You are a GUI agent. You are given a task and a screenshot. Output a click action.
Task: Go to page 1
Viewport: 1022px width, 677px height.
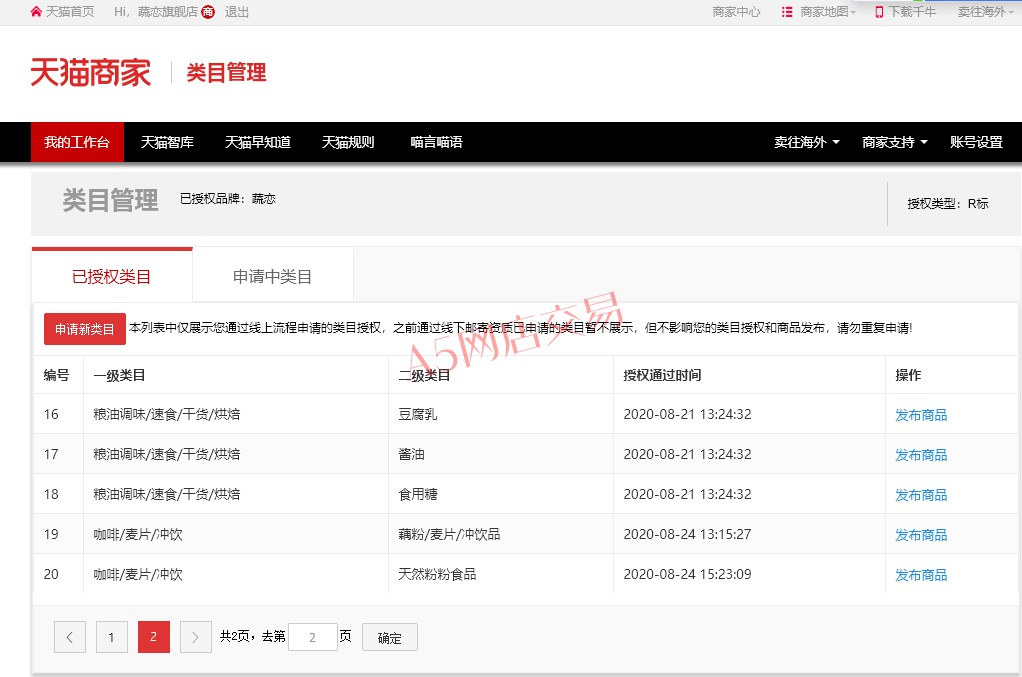click(111, 637)
